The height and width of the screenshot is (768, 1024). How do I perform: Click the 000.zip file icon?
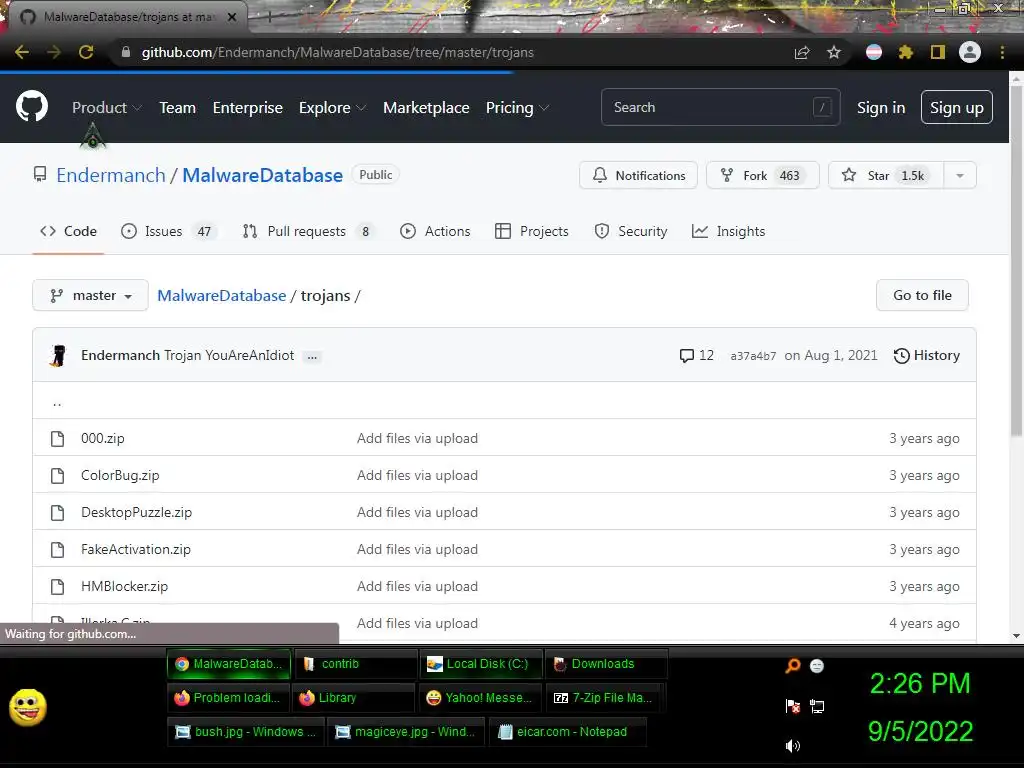tap(57, 438)
